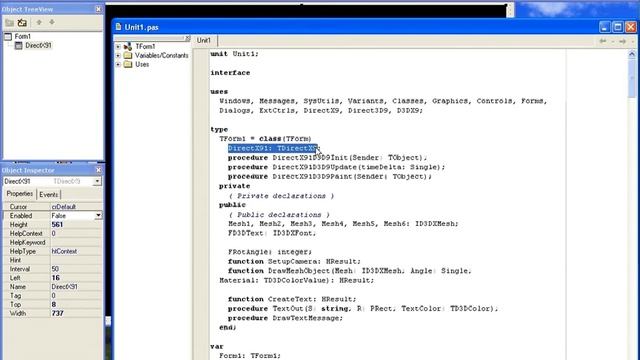Screen dimensions: 640x360
Task: Close the Object TreeView panel
Action: point(98,9)
